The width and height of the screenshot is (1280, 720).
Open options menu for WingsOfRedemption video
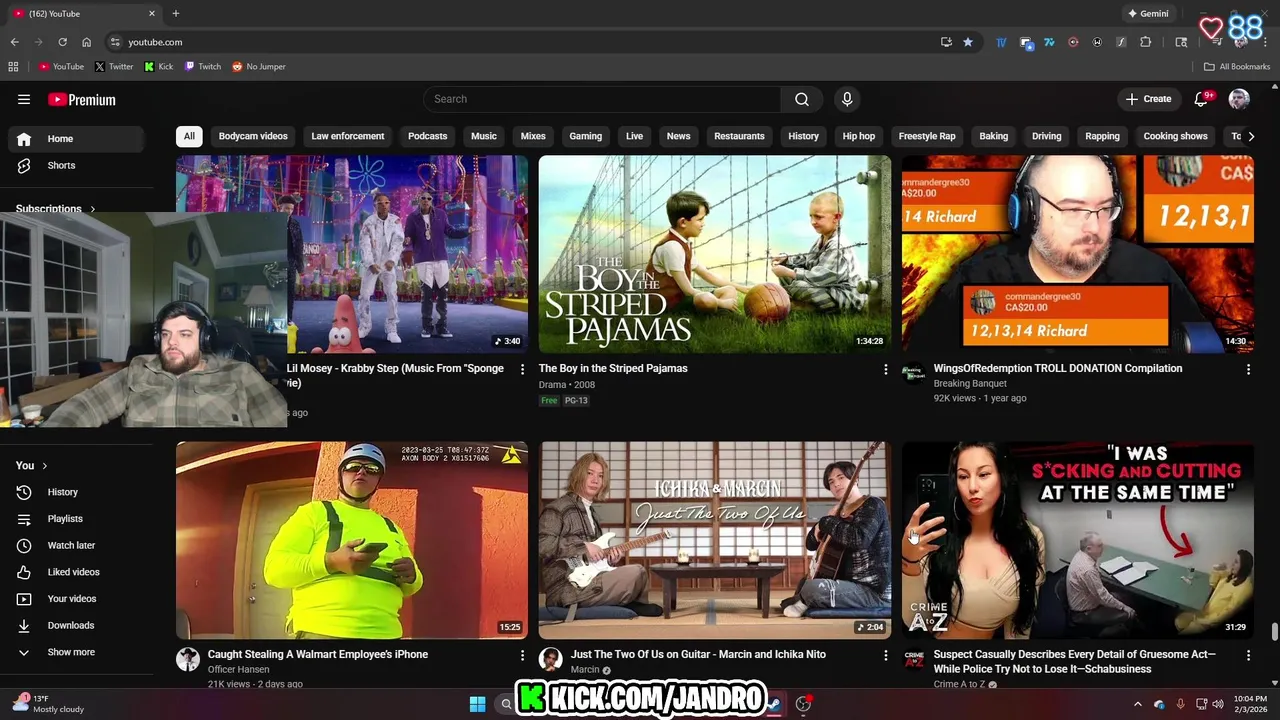(x=1248, y=369)
